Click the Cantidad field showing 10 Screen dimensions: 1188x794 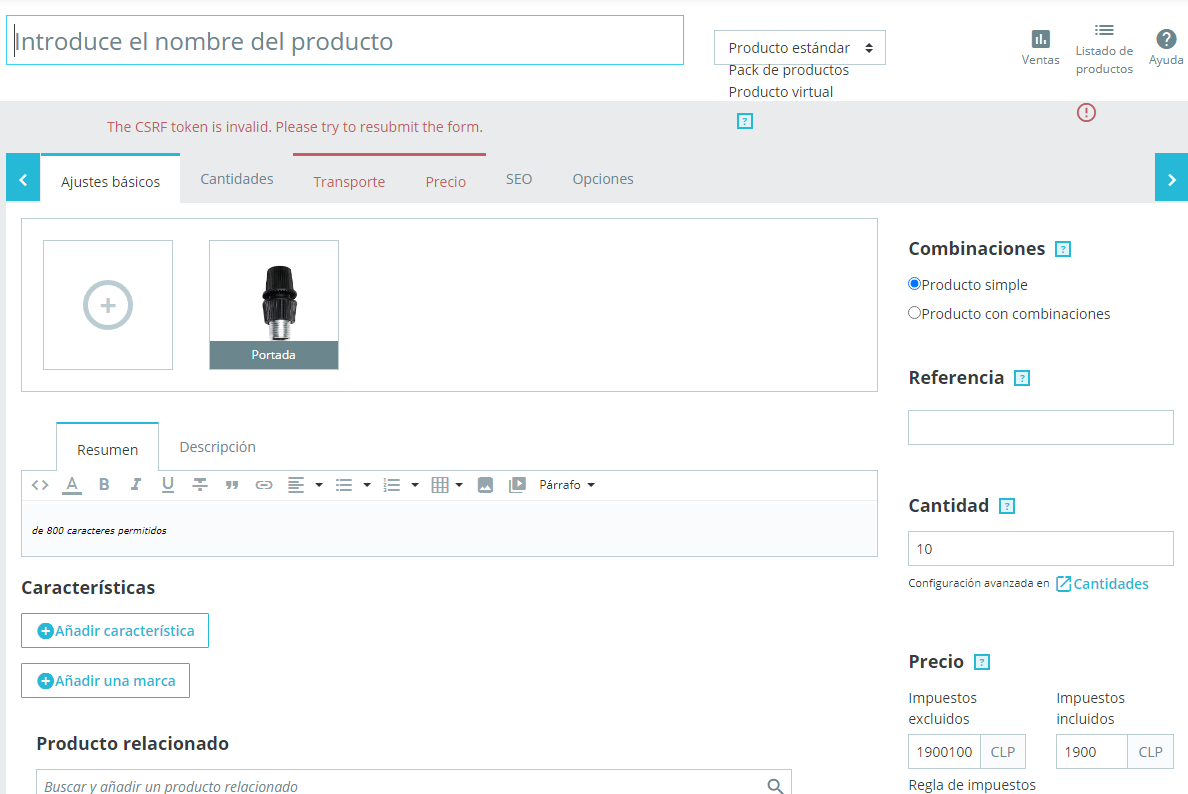[1040, 549]
